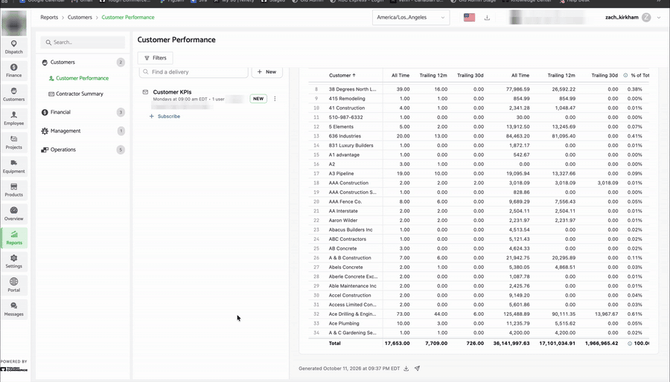Open the timezone America/Los_Angeles dropdown
Viewport: 670px width, 382px height.
coord(411,18)
